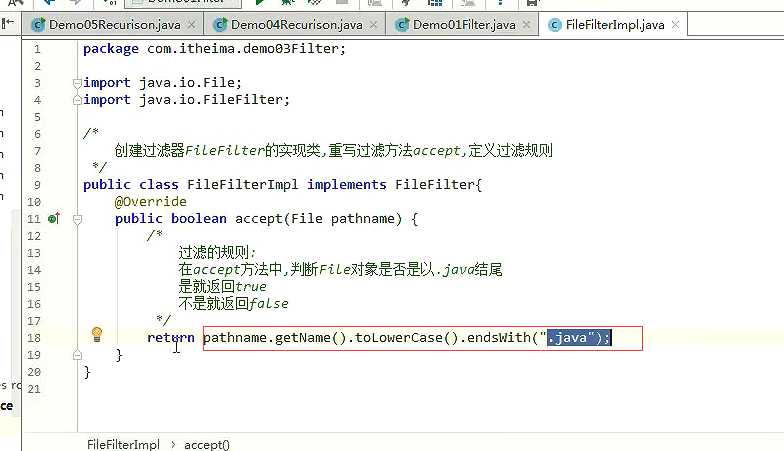Click line number 21 in the gutter

click(x=34, y=389)
